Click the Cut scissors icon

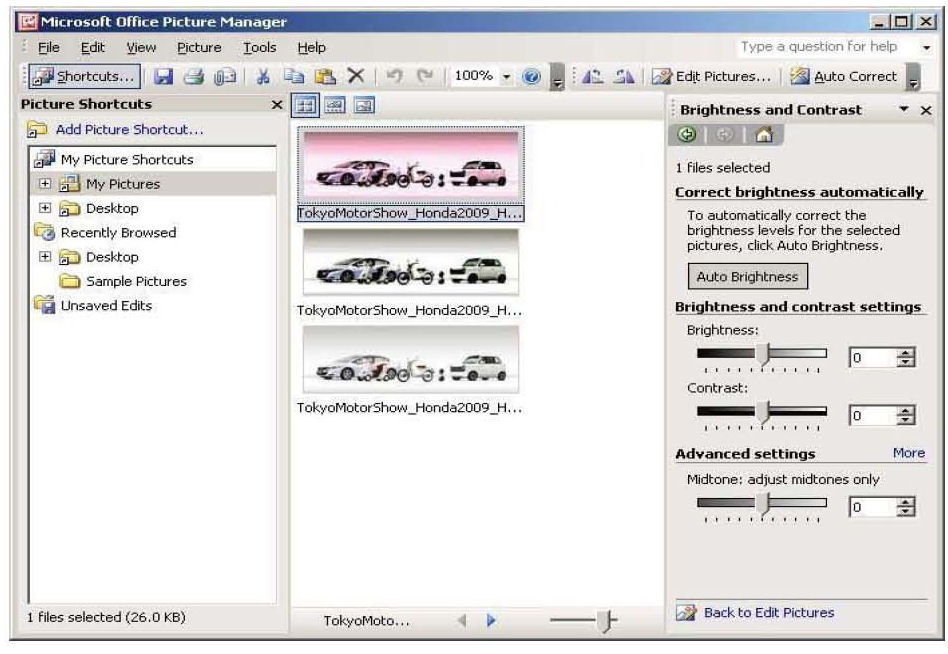click(x=264, y=77)
